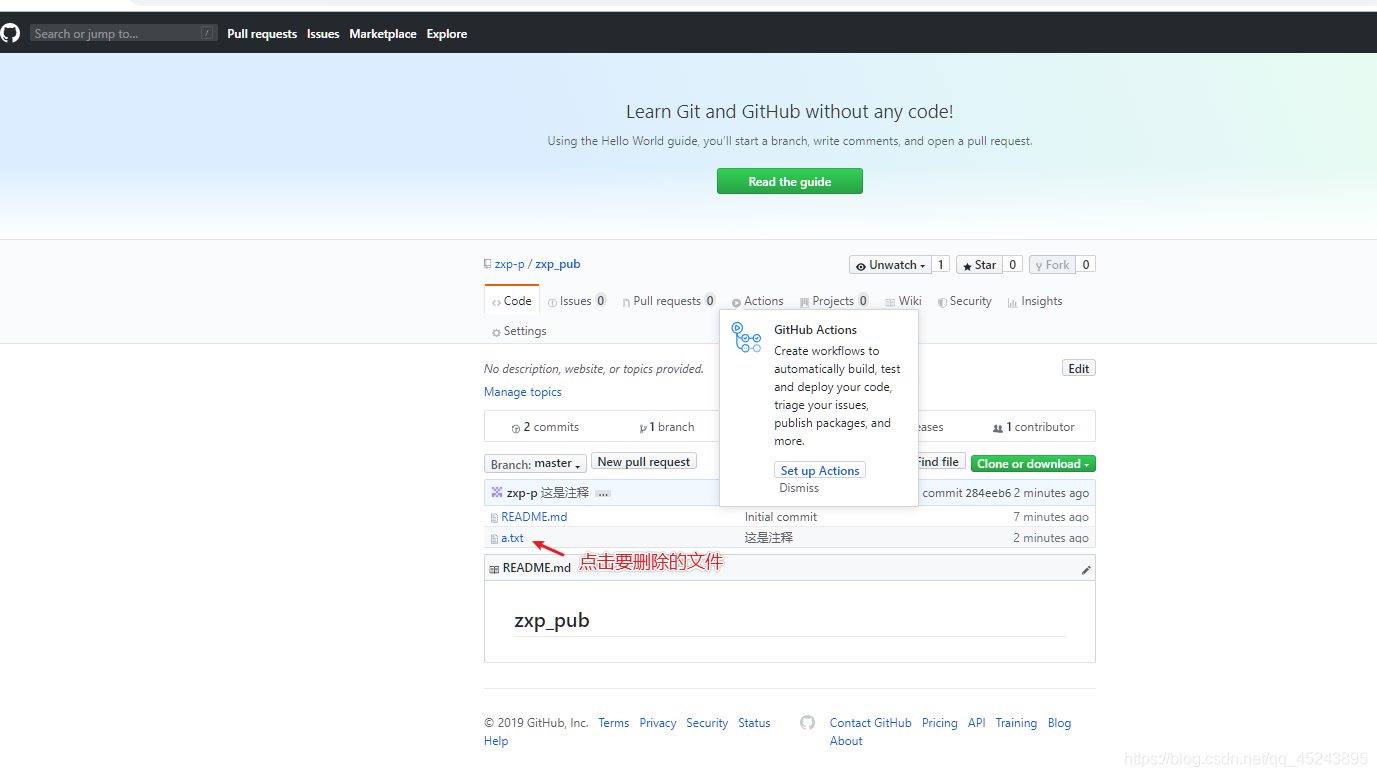Click the Fork button

pyautogui.click(x=1051, y=265)
